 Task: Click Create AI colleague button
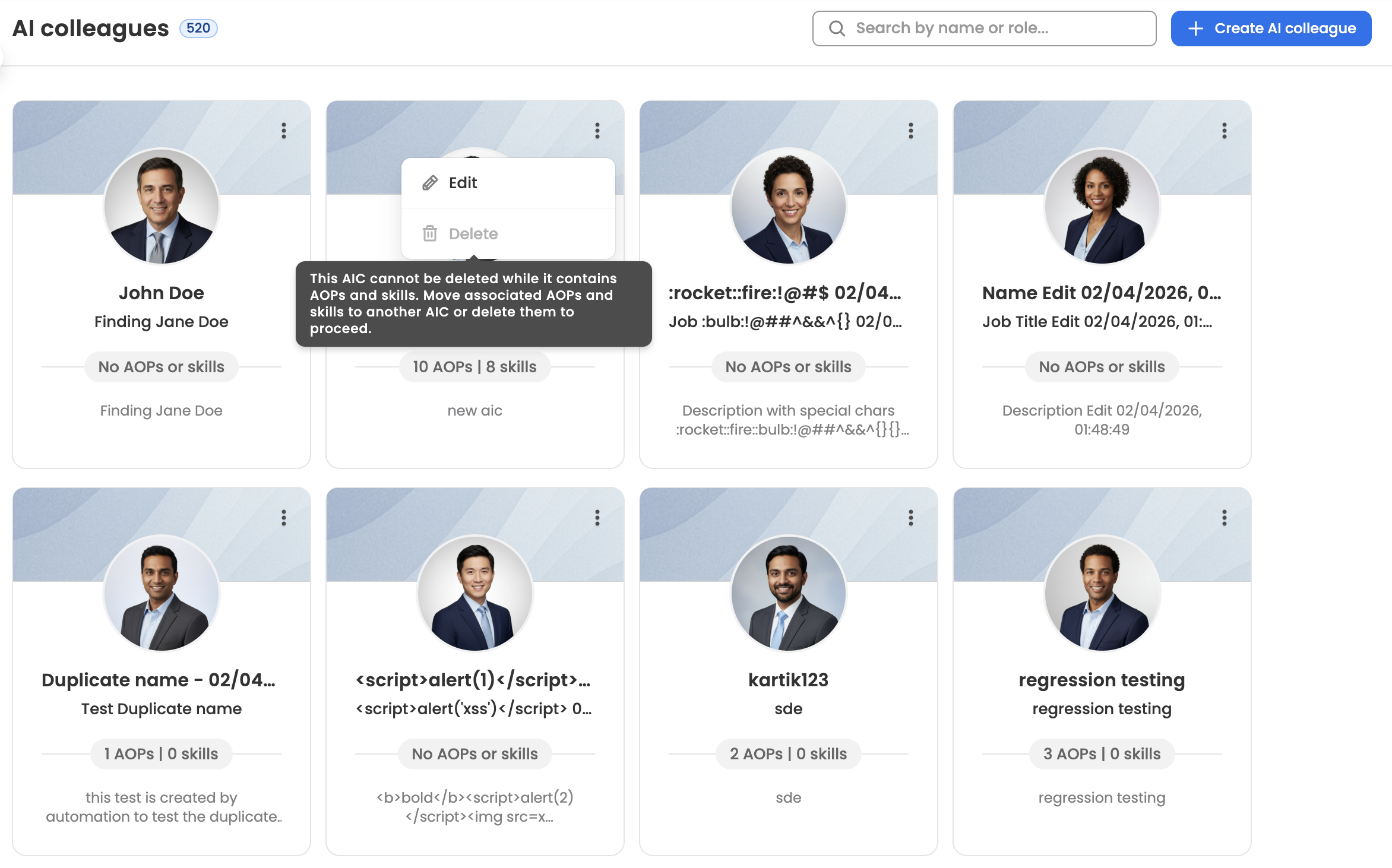[1271, 28]
